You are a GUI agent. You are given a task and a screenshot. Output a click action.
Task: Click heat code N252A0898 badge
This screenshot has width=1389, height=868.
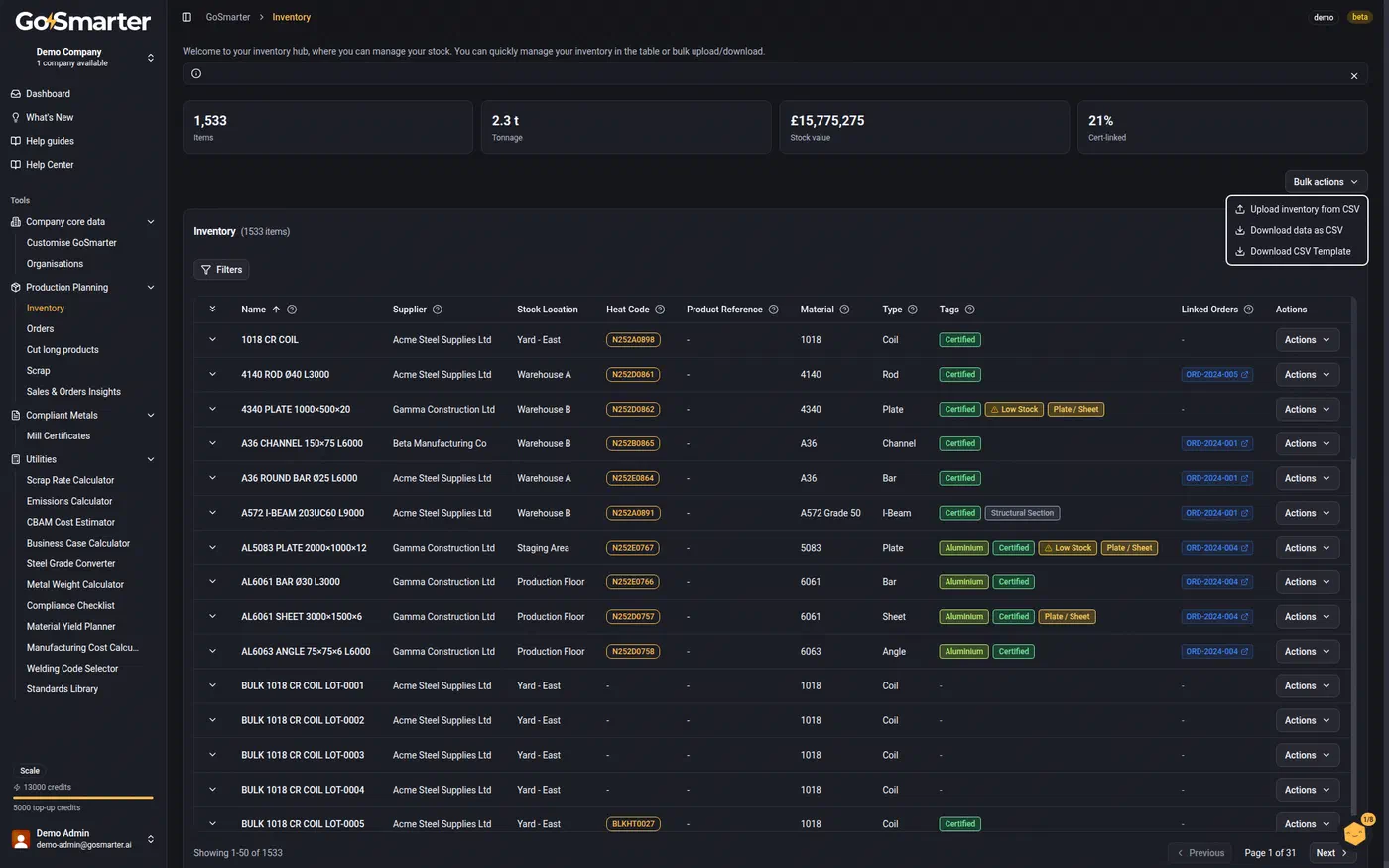[633, 340]
